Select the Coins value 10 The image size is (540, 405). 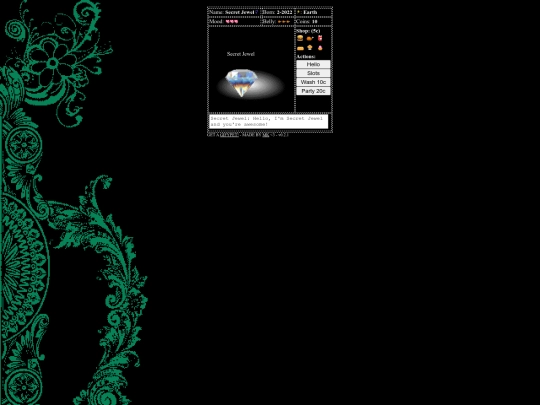[314, 21]
